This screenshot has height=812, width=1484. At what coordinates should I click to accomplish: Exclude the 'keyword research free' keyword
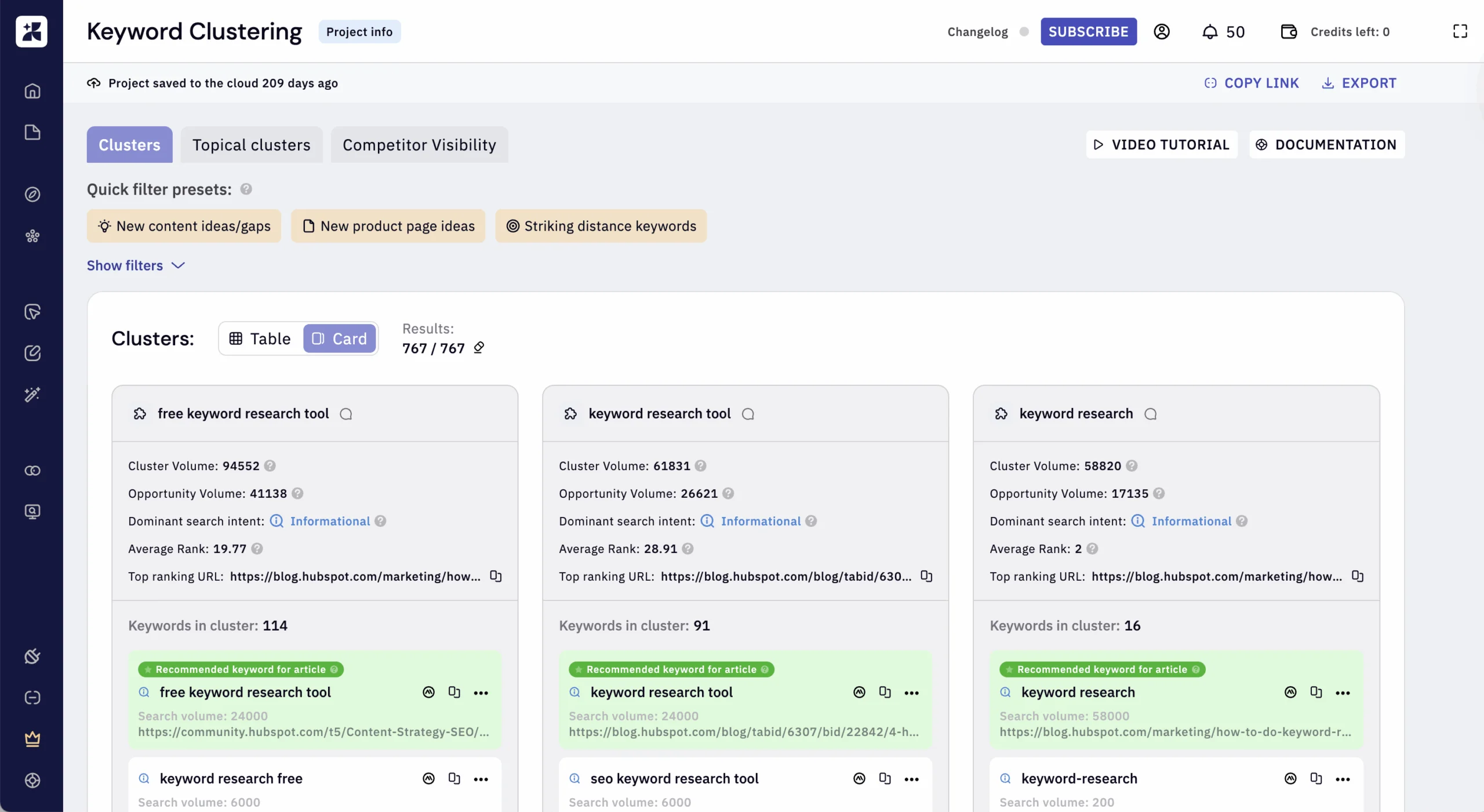pos(428,778)
